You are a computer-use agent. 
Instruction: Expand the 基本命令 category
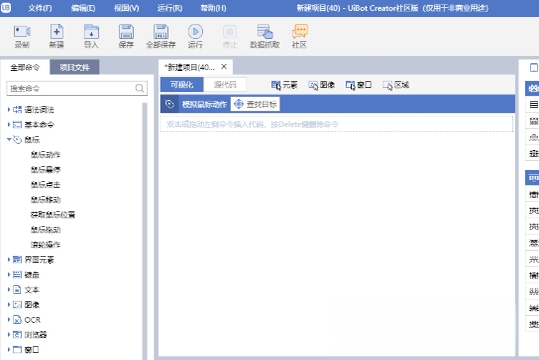(x=9, y=124)
